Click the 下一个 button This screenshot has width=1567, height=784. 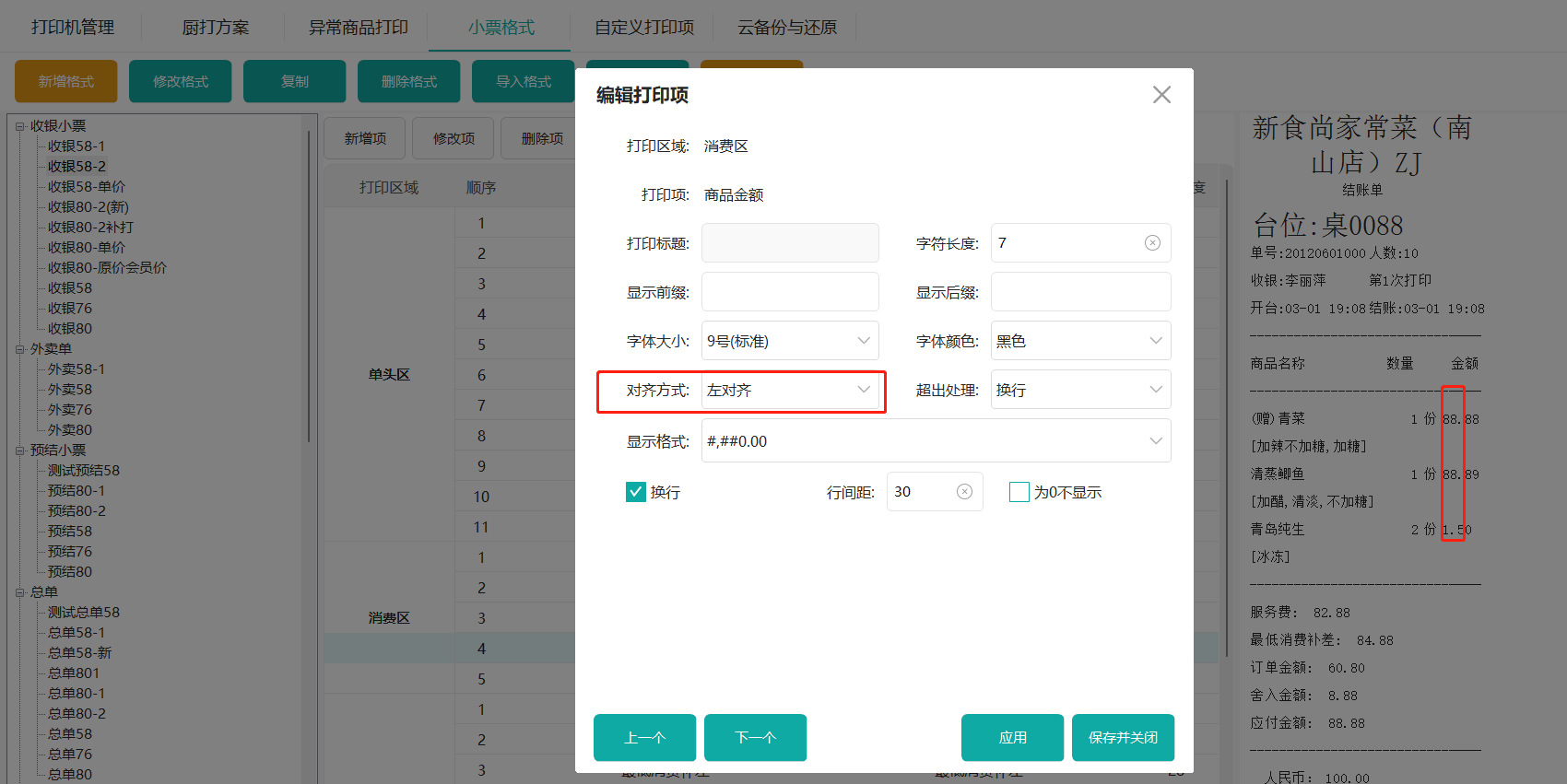click(755, 737)
